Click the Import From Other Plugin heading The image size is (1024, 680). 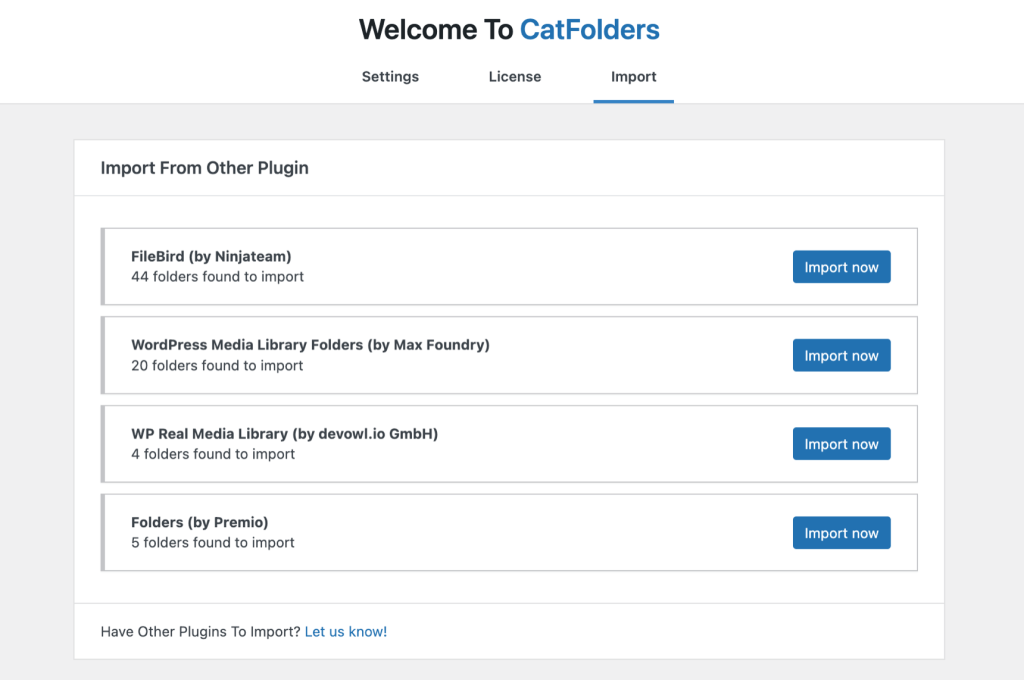[x=204, y=167]
